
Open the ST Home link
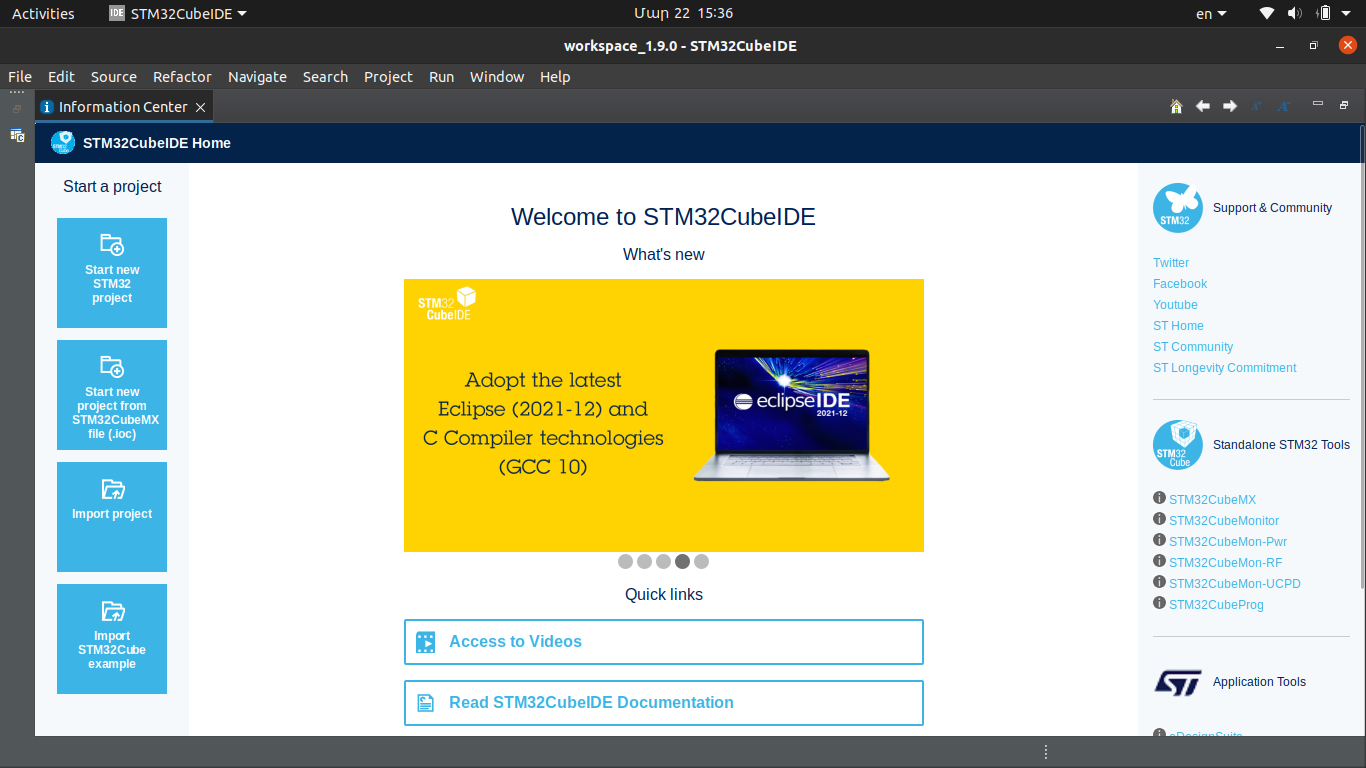pyautogui.click(x=1178, y=326)
